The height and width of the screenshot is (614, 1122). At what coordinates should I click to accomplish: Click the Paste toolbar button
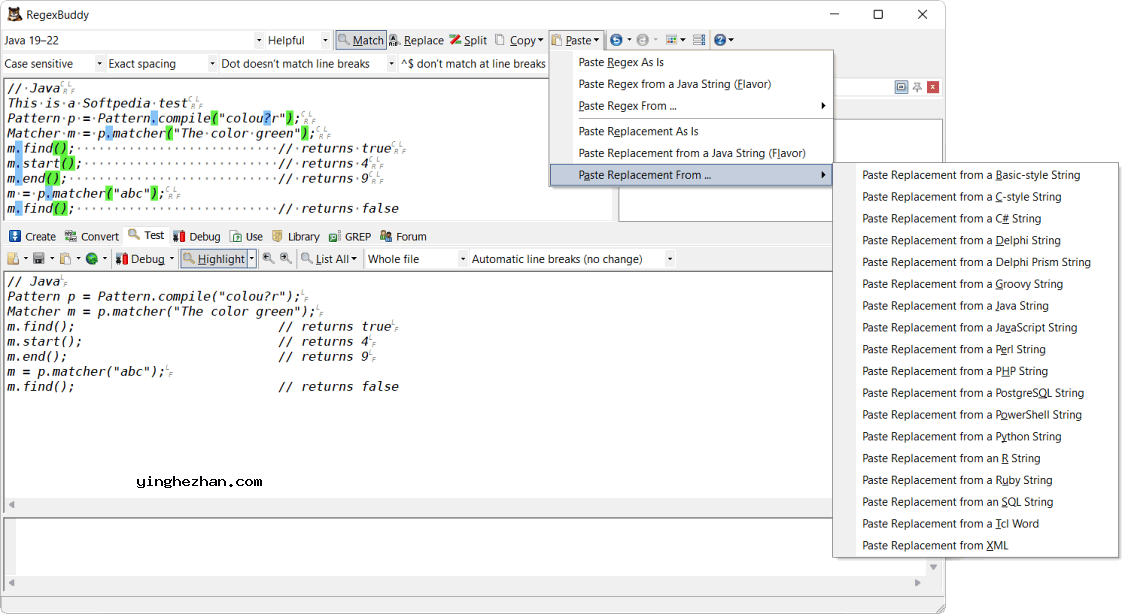click(x=577, y=40)
